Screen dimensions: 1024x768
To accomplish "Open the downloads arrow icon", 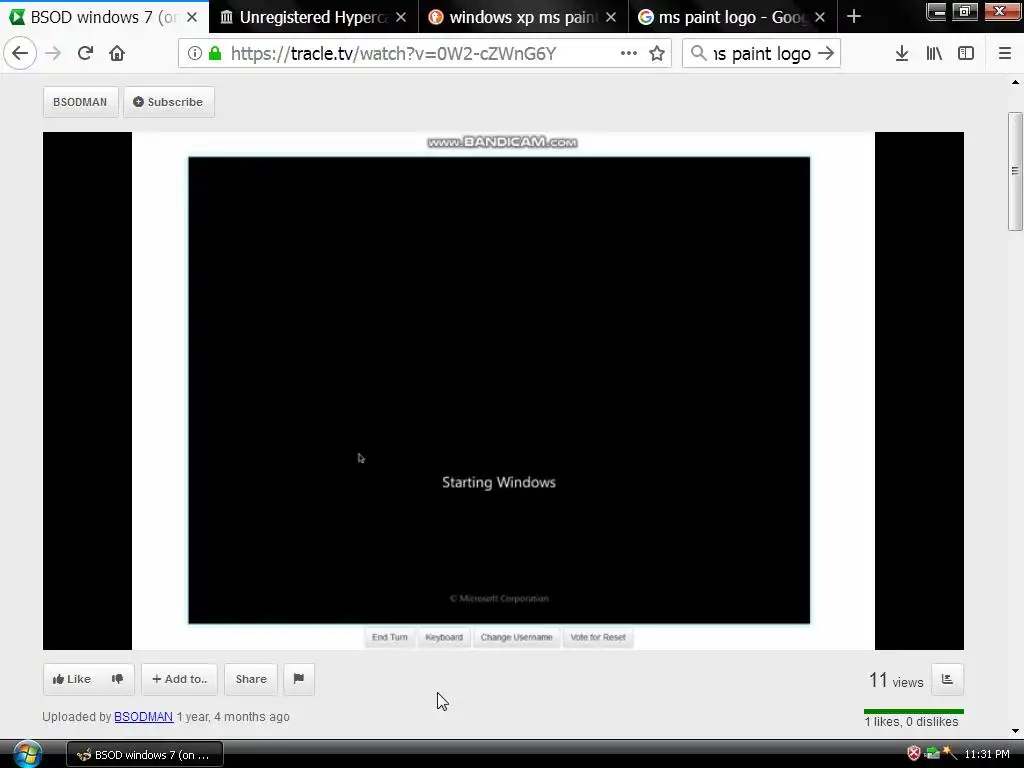I will point(902,54).
